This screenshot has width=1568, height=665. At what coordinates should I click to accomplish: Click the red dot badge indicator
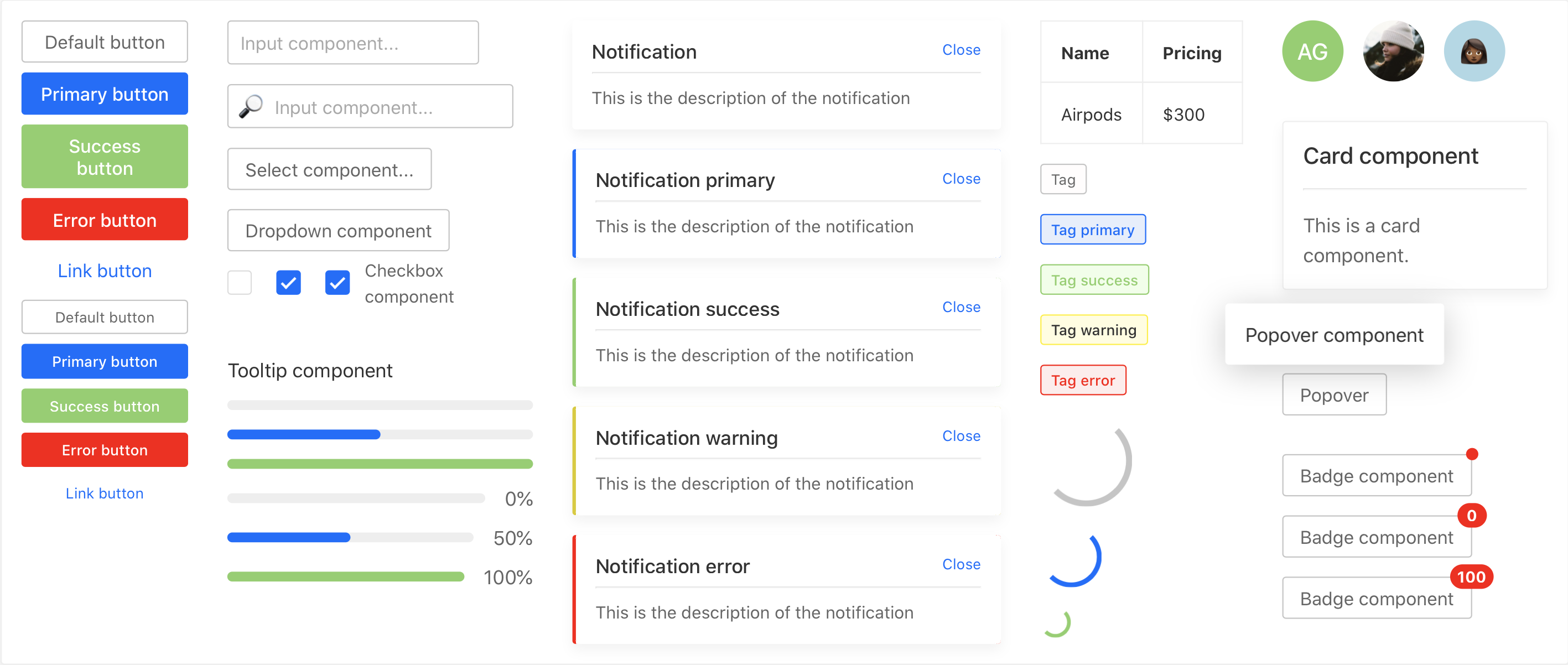pyautogui.click(x=1472, y=454)
